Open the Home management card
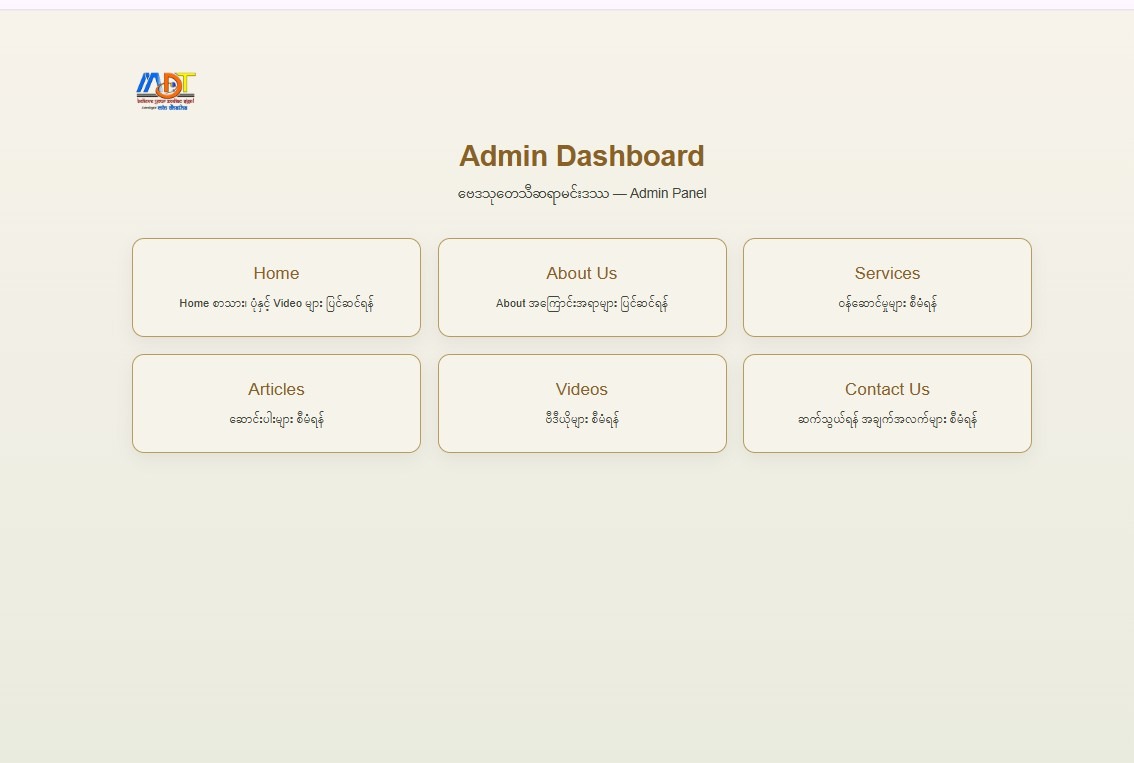Image resolution: width=1134 pixels, height=763 pixels. [276, 287]
